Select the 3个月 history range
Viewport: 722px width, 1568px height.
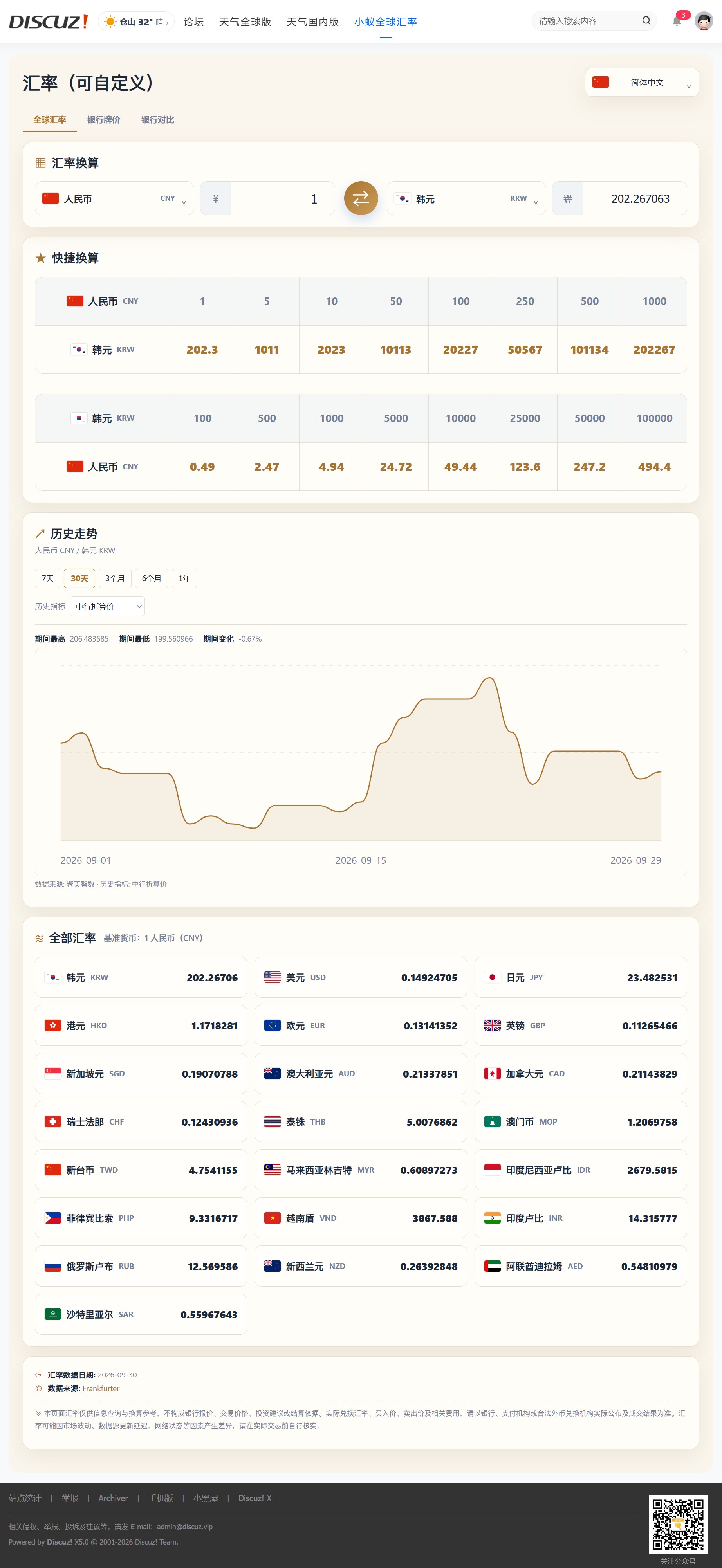click(115, 578)
